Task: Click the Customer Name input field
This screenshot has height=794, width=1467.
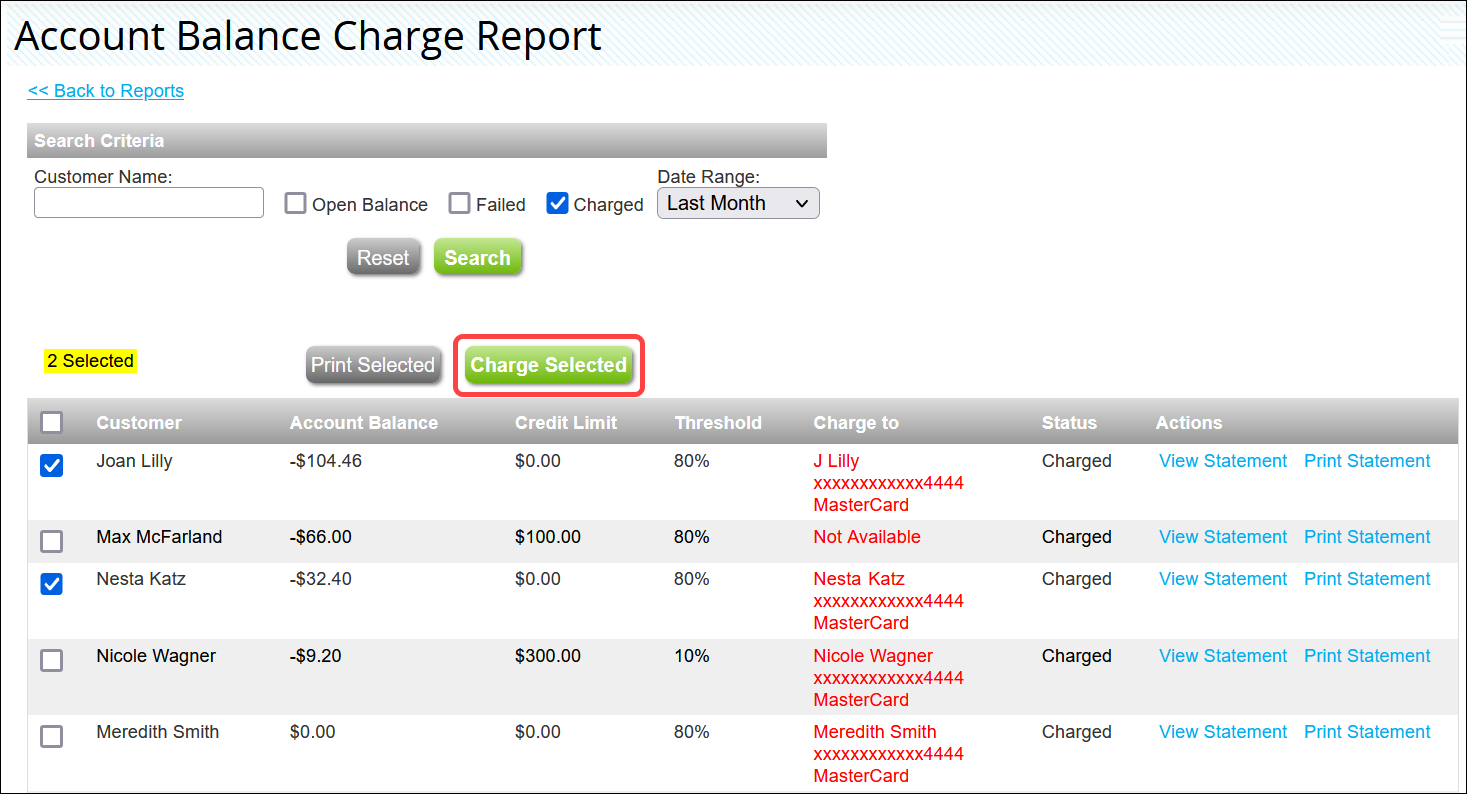Action: [149, 203]
